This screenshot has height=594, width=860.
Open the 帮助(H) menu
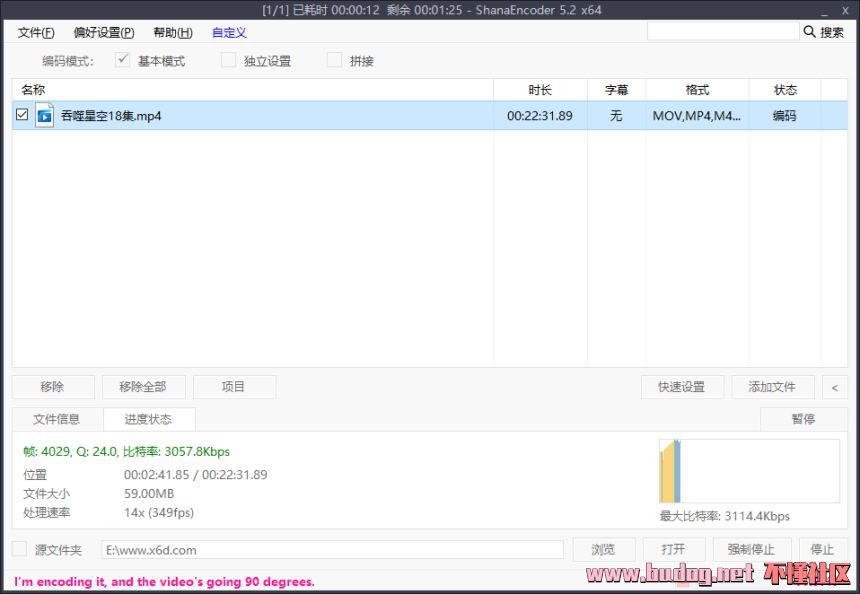[172, 32]
